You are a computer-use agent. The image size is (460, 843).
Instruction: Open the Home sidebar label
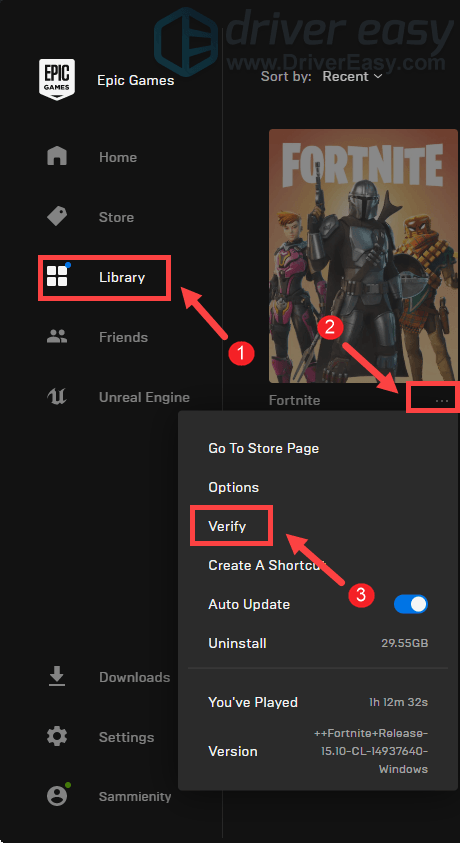118,157
